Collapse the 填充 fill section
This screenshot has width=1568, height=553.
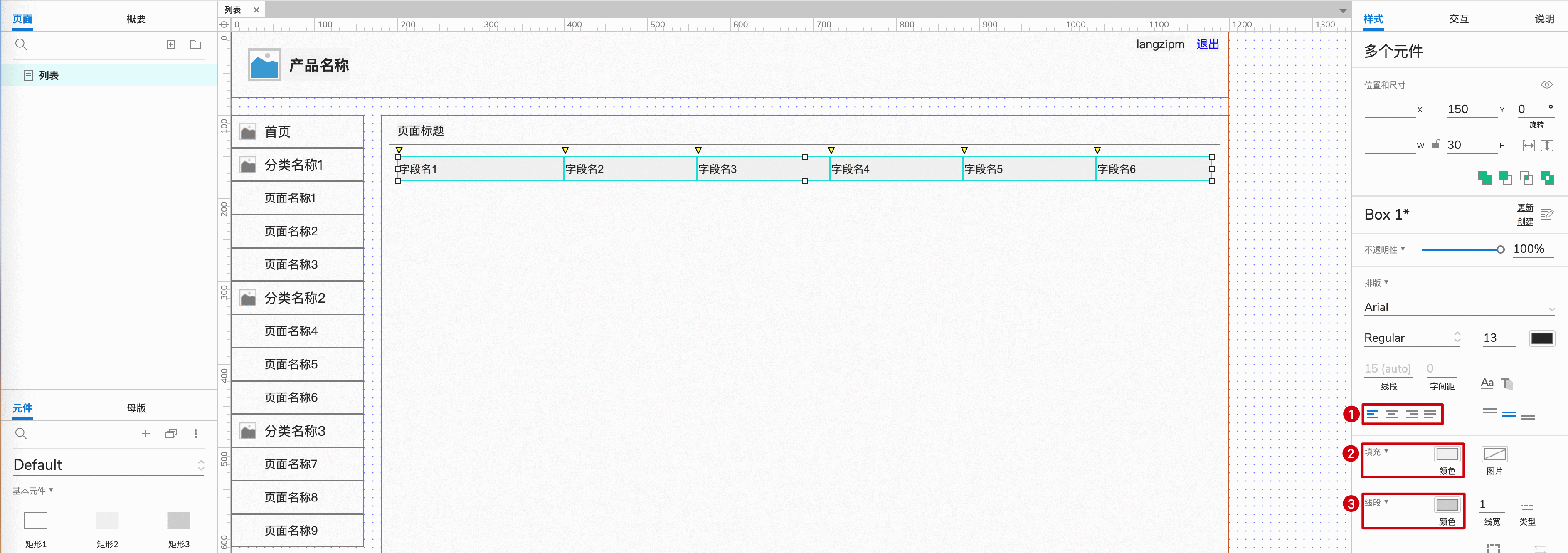click(x=1376, y=451)
